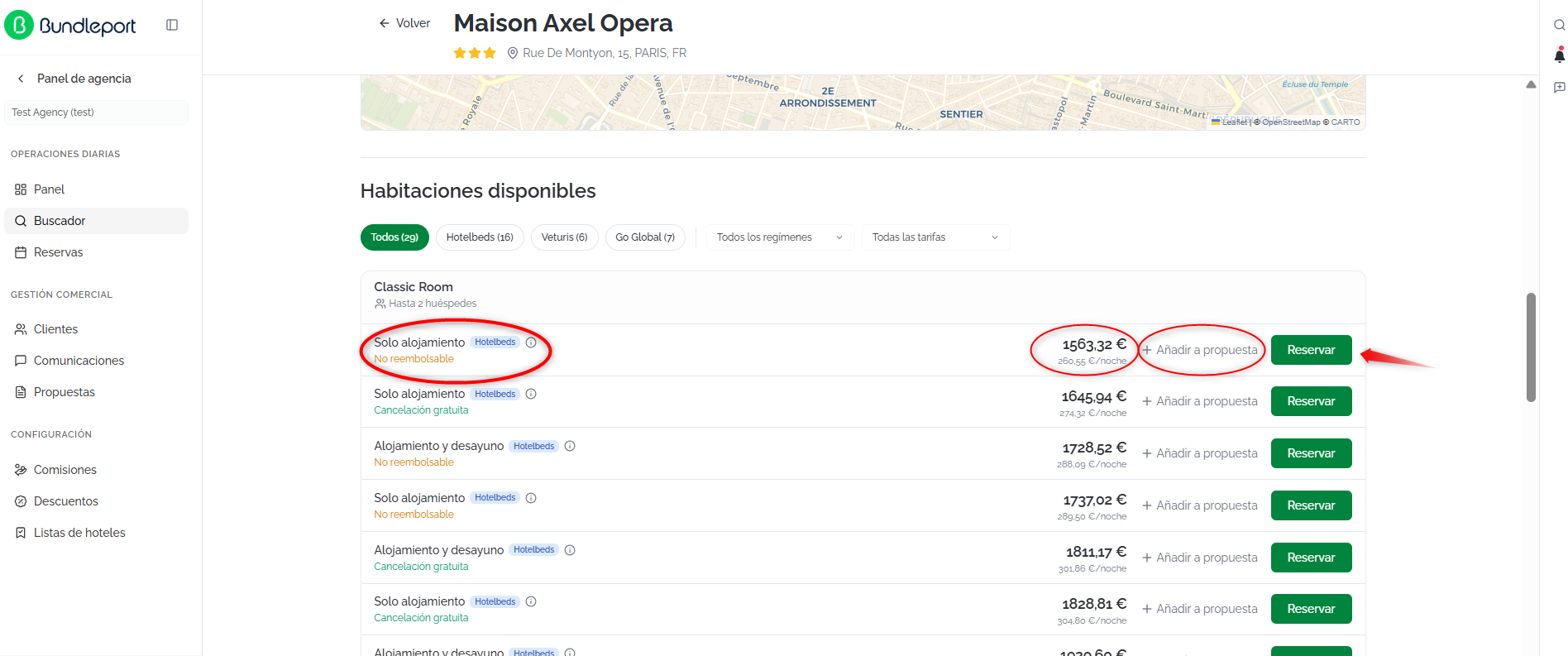Open the CARTO attribution link

(x=1346, y=122)
